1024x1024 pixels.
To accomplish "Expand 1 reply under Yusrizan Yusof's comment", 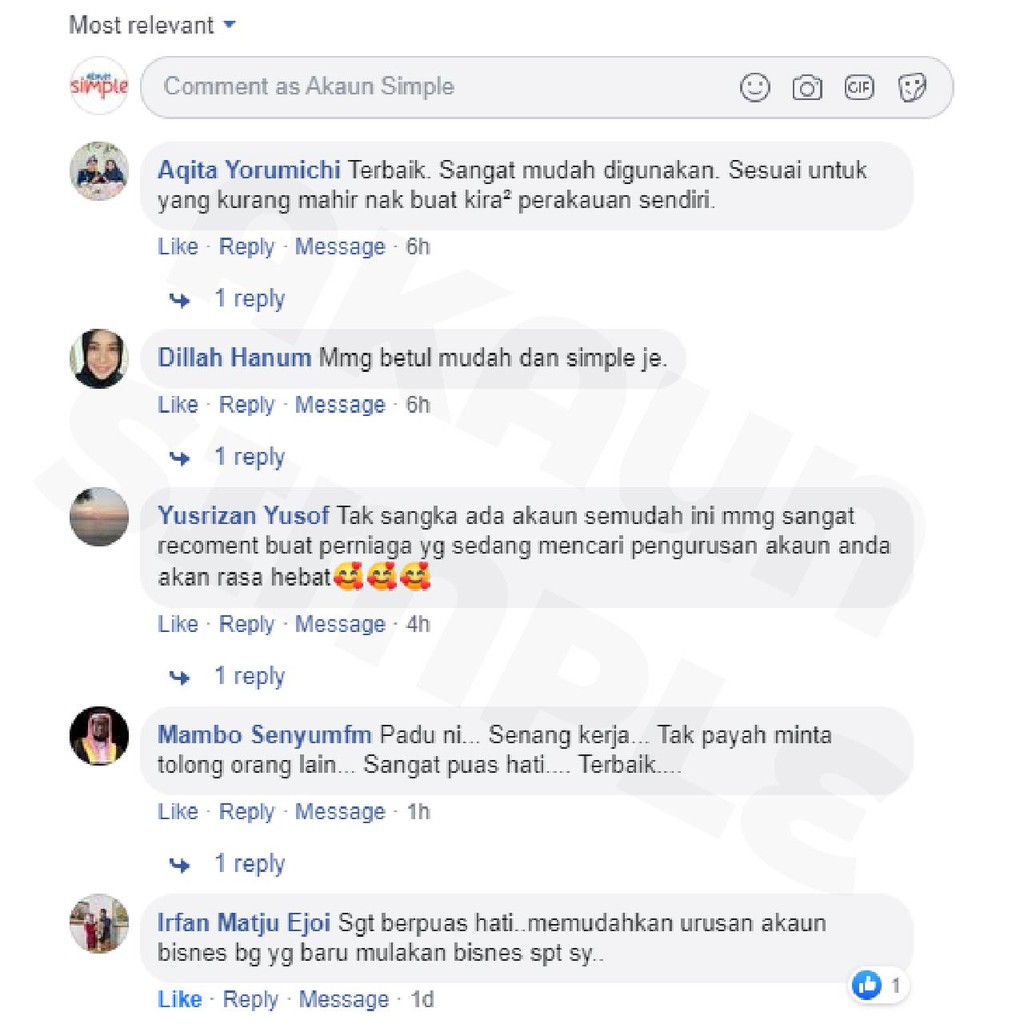I will tap(249, 676).
